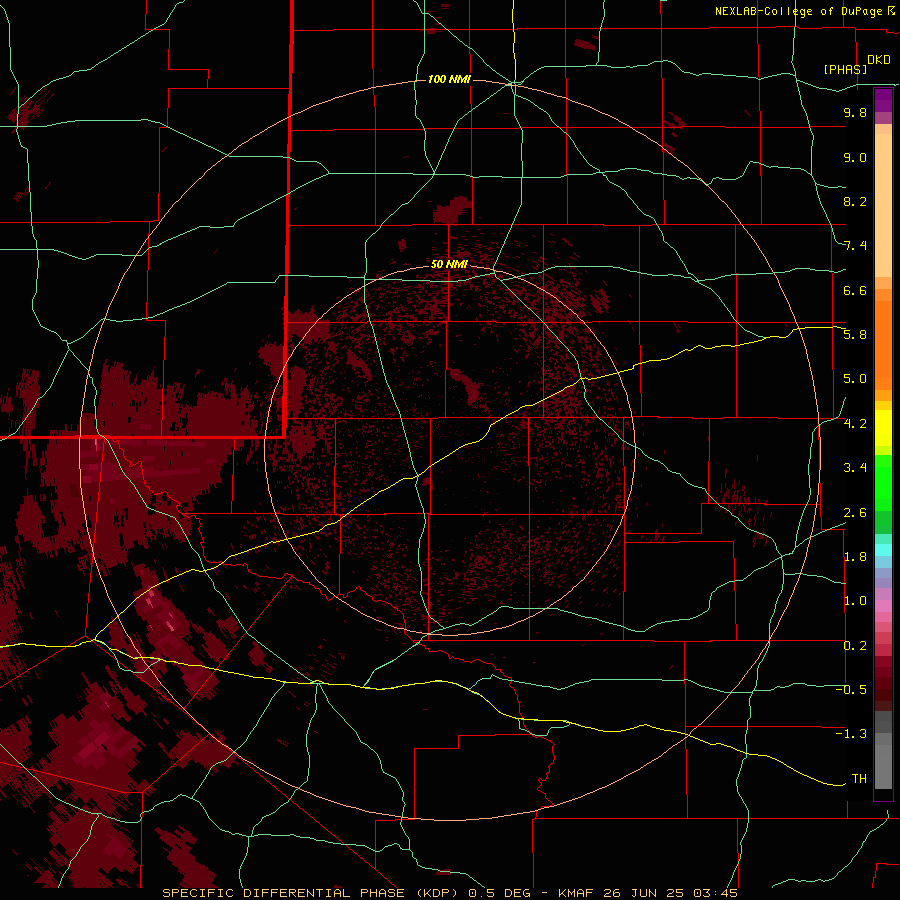Click the 100 NMI range ring label
900x900 pixels.
point(449,79)
